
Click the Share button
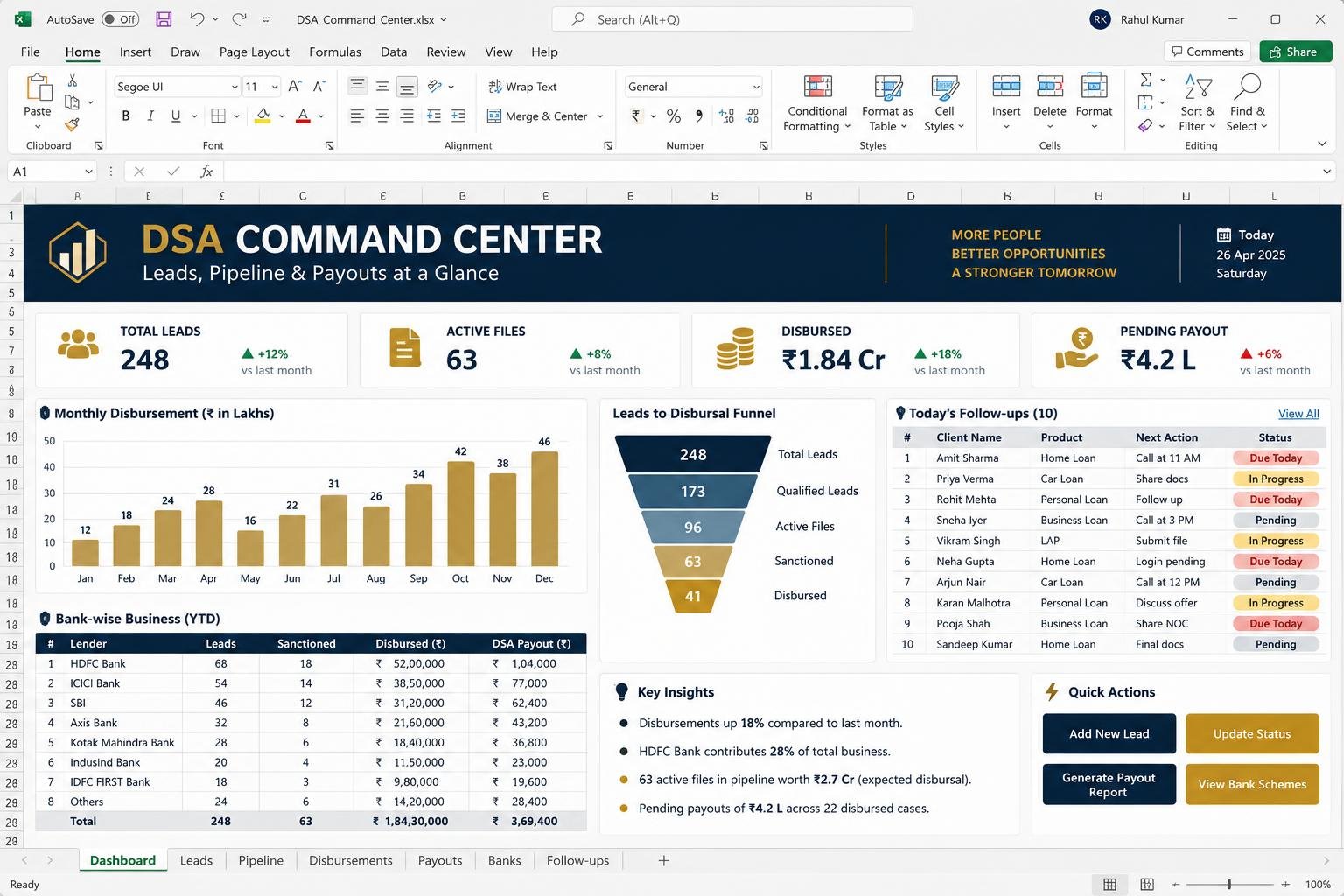[1295, 52]
